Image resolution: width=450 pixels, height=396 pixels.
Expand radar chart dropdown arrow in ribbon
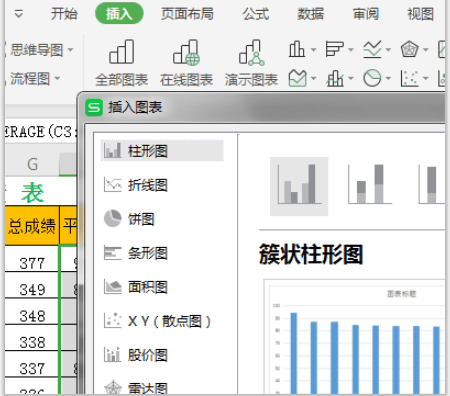click(x=426, y=50)
